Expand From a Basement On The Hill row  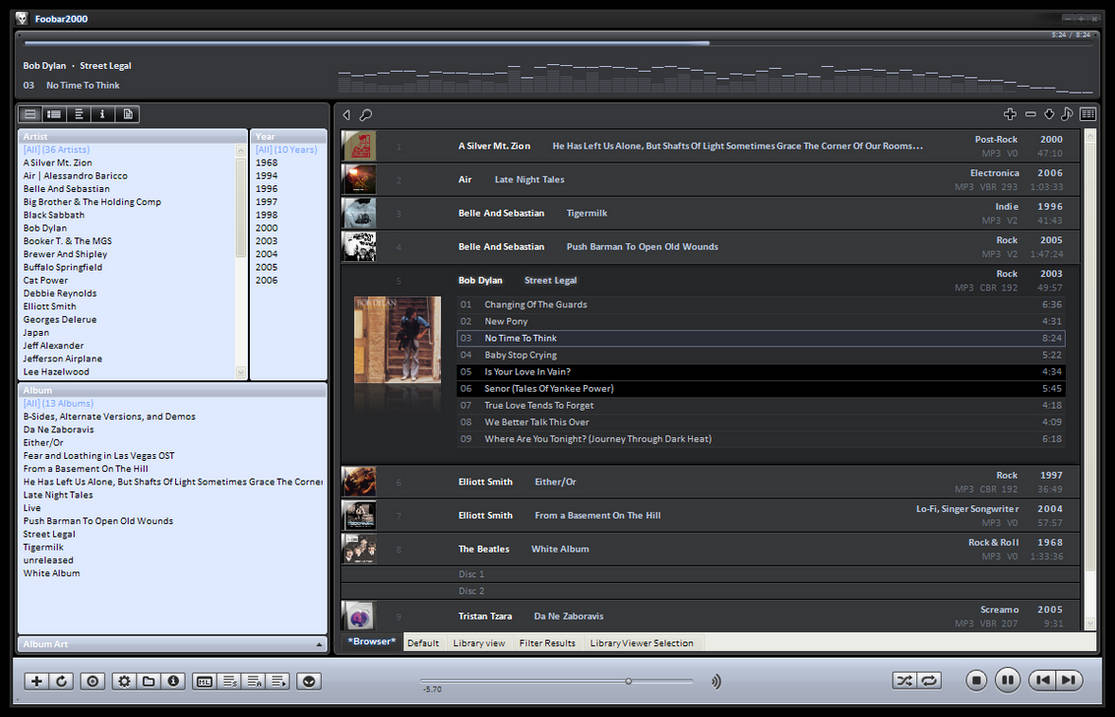coord(710,516)
